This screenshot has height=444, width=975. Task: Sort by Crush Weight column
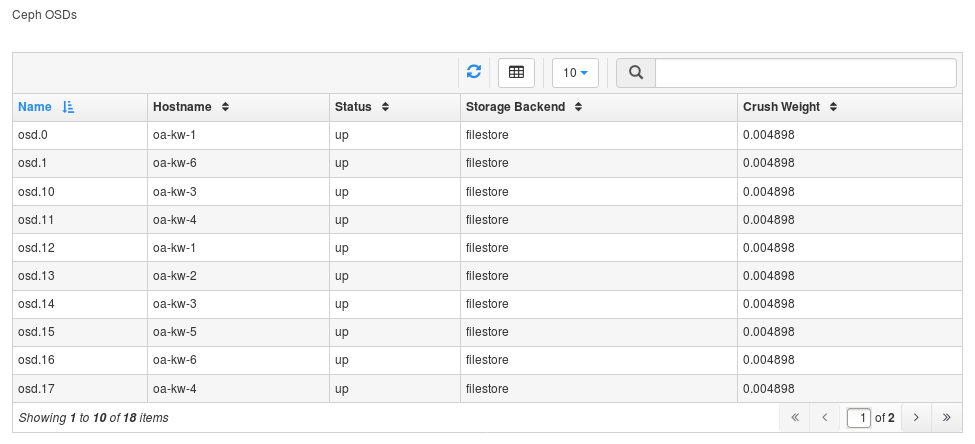coord(789,107)
